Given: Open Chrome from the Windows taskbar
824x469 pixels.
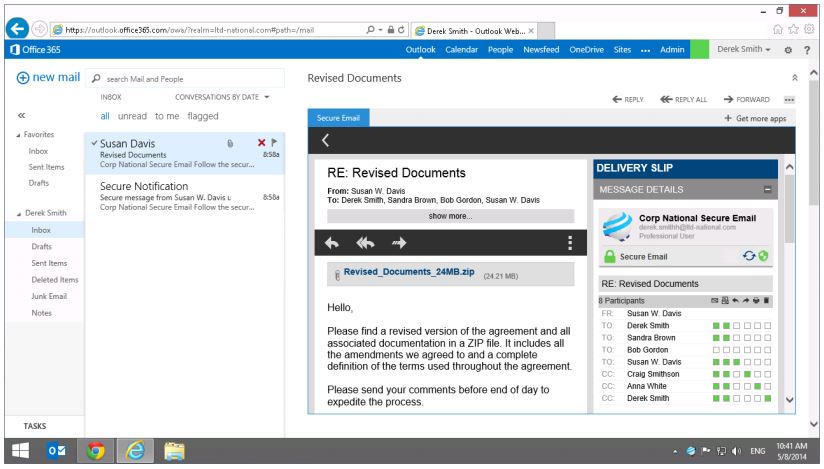Looking at the screenshot, I should coord(96,451).
